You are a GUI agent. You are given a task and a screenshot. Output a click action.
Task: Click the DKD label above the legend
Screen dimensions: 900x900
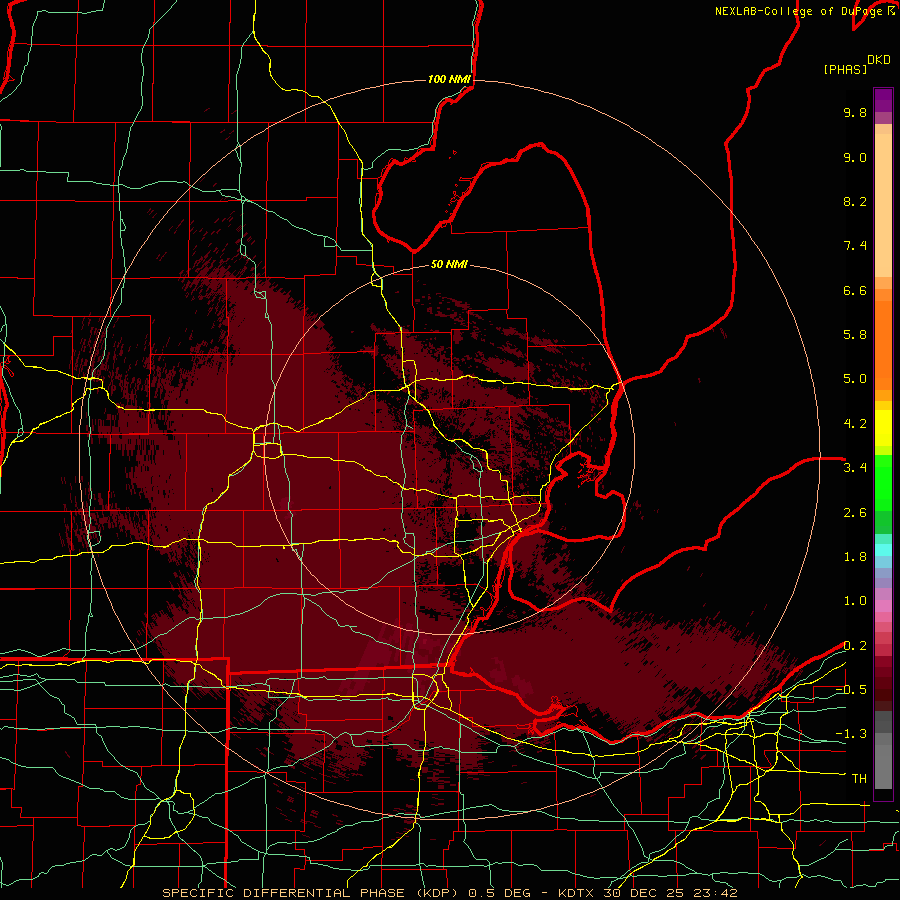point(879,60)
